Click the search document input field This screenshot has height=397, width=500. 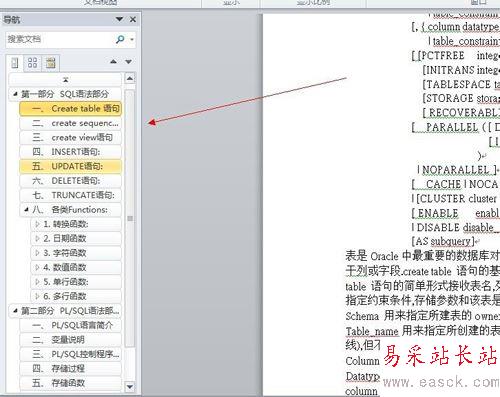click(60, 39)
